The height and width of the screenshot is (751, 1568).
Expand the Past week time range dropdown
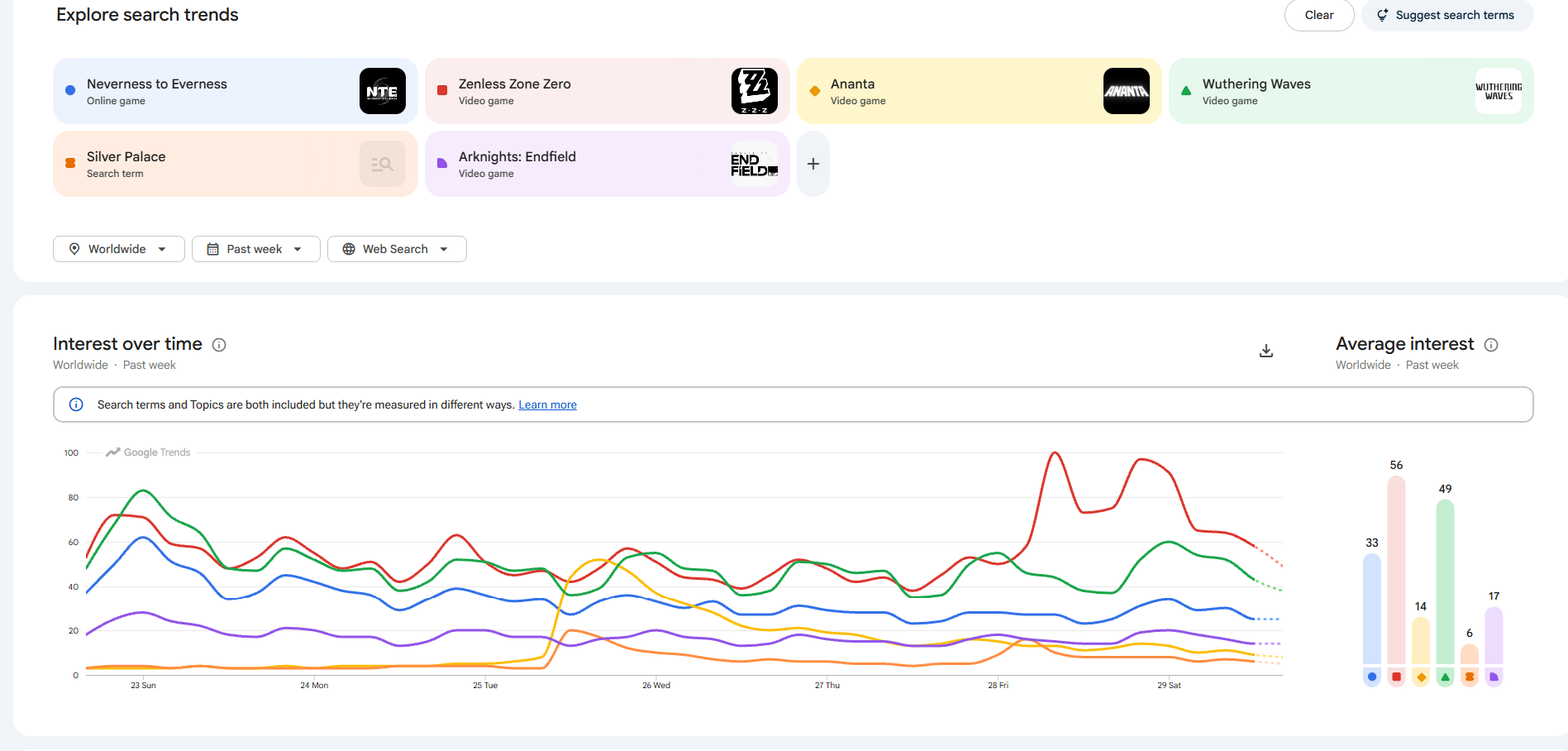256,249
